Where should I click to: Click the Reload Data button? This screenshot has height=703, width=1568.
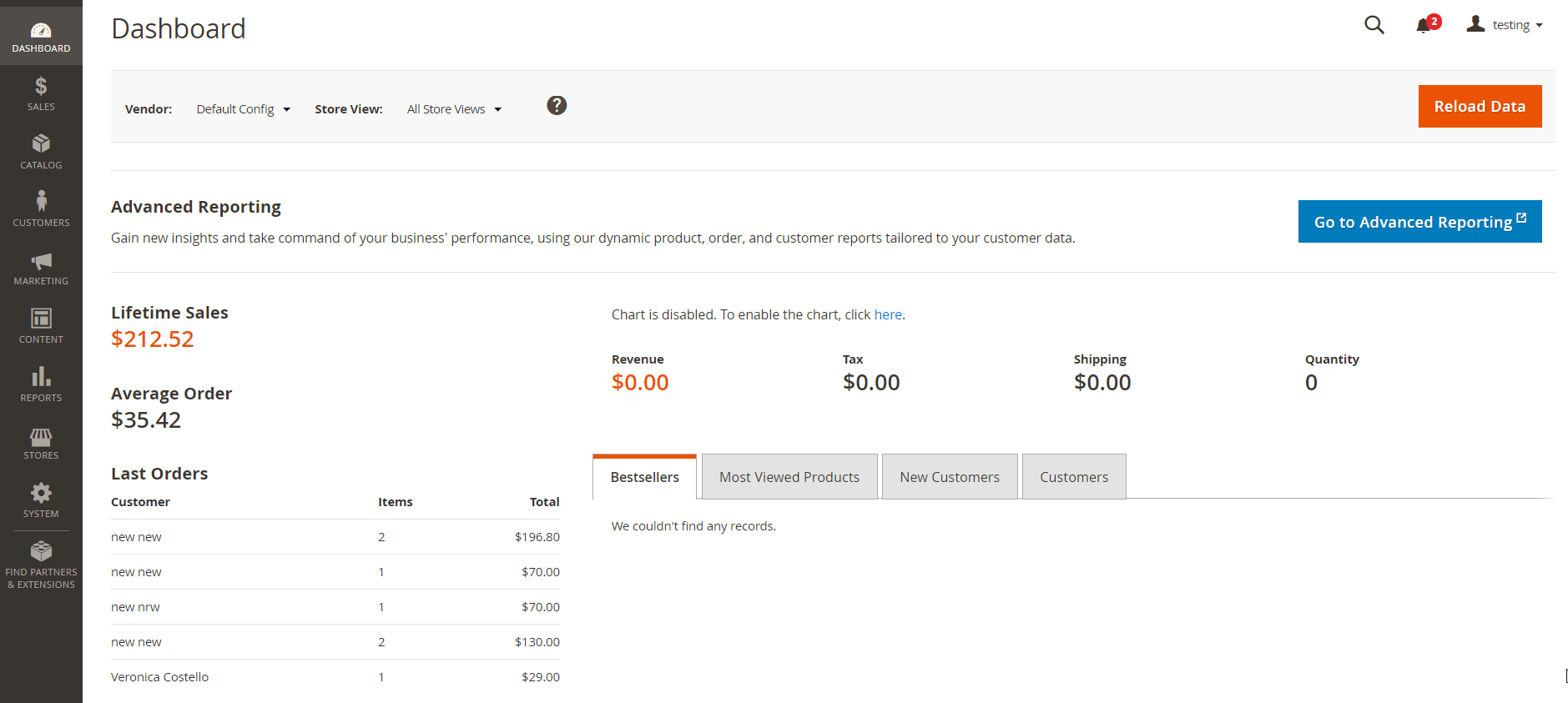[1479, 107]
